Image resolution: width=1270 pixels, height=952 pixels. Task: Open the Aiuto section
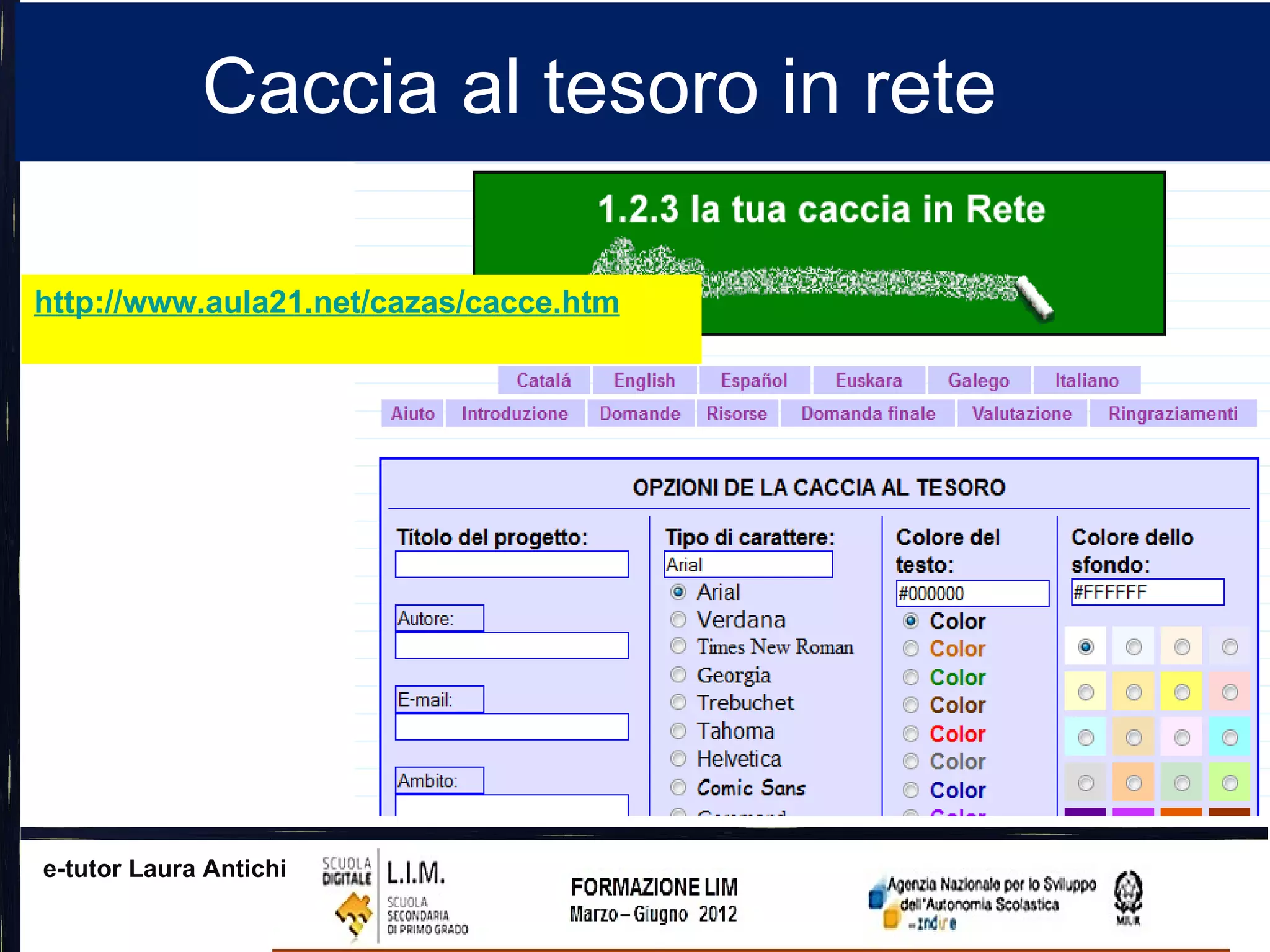pos(412,413)
